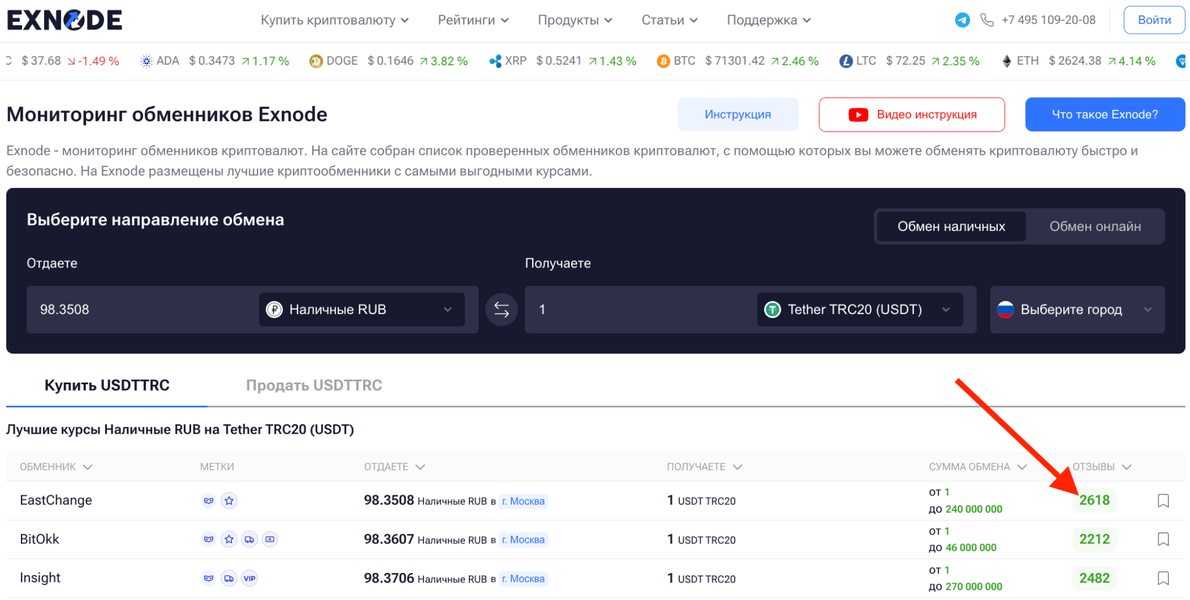The image size is (1190, 600).
Task: Click the EXNODE logo
Action: tap(65, 20)
